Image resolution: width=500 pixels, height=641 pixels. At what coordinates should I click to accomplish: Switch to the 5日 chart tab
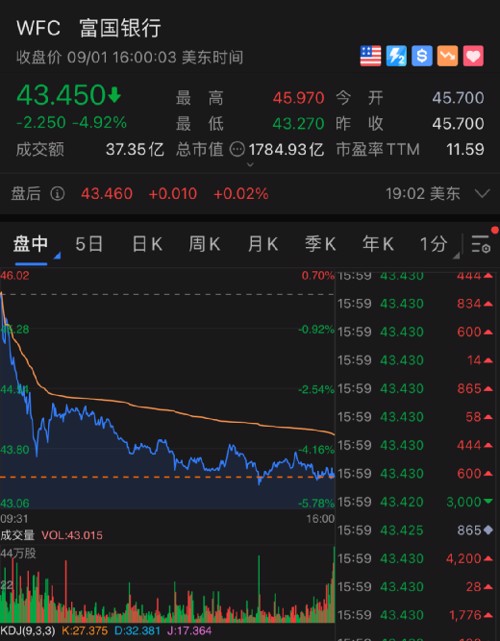click(x=89, y=244)
